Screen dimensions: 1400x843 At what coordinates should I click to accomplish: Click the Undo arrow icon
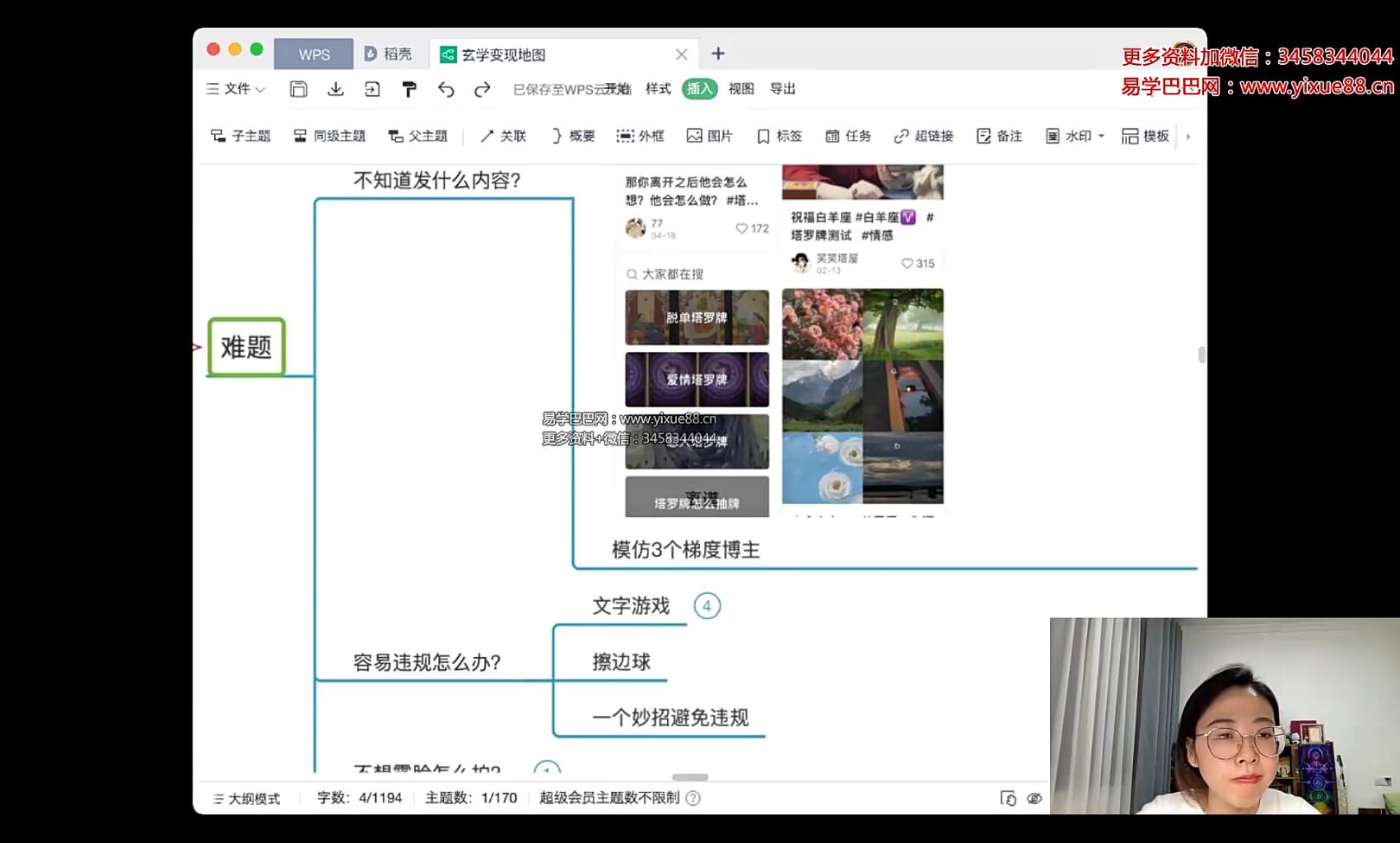(x=446, y=88)
